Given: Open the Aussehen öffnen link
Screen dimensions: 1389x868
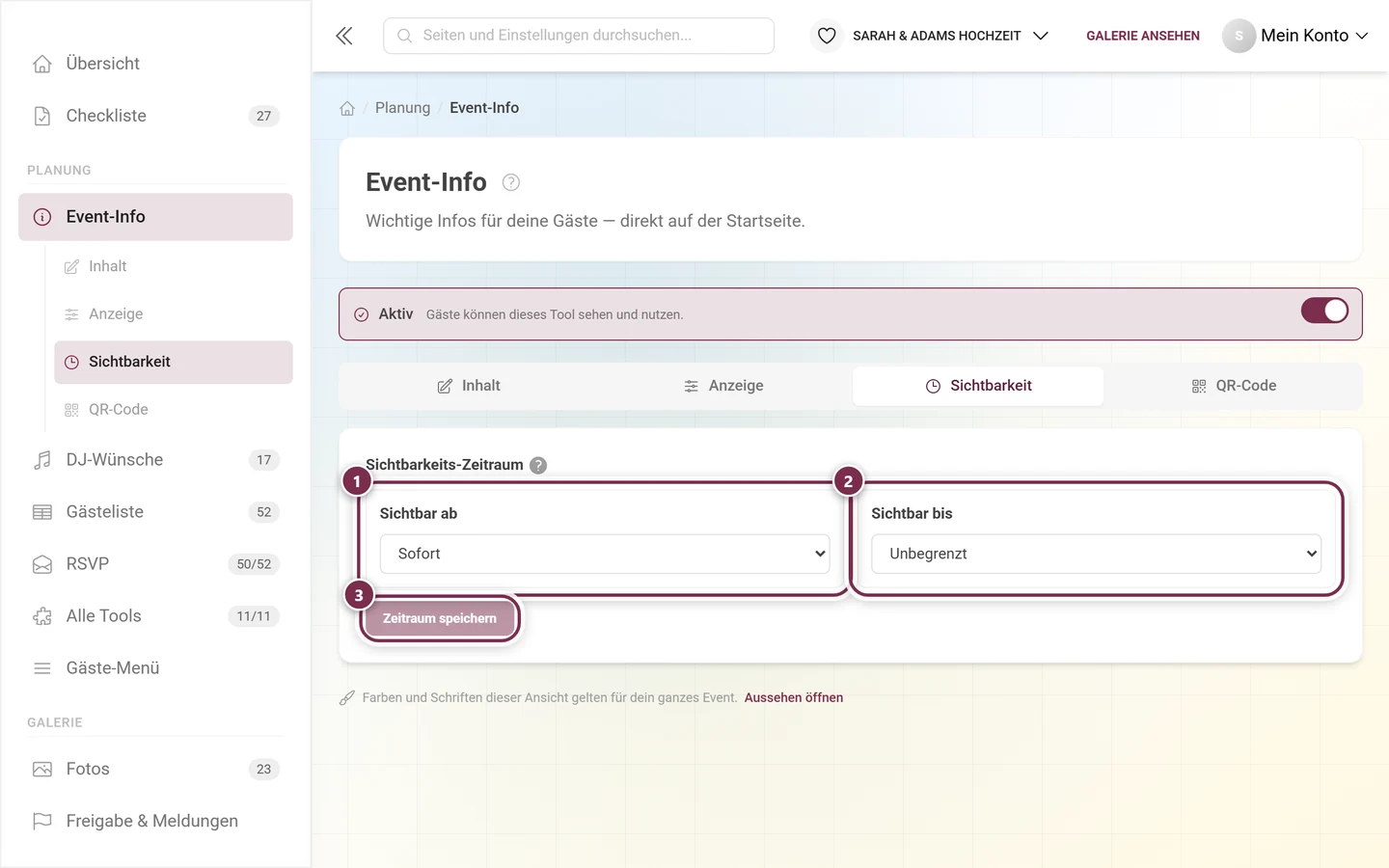Looking at the screenshot, I should [x=794, y=697].
